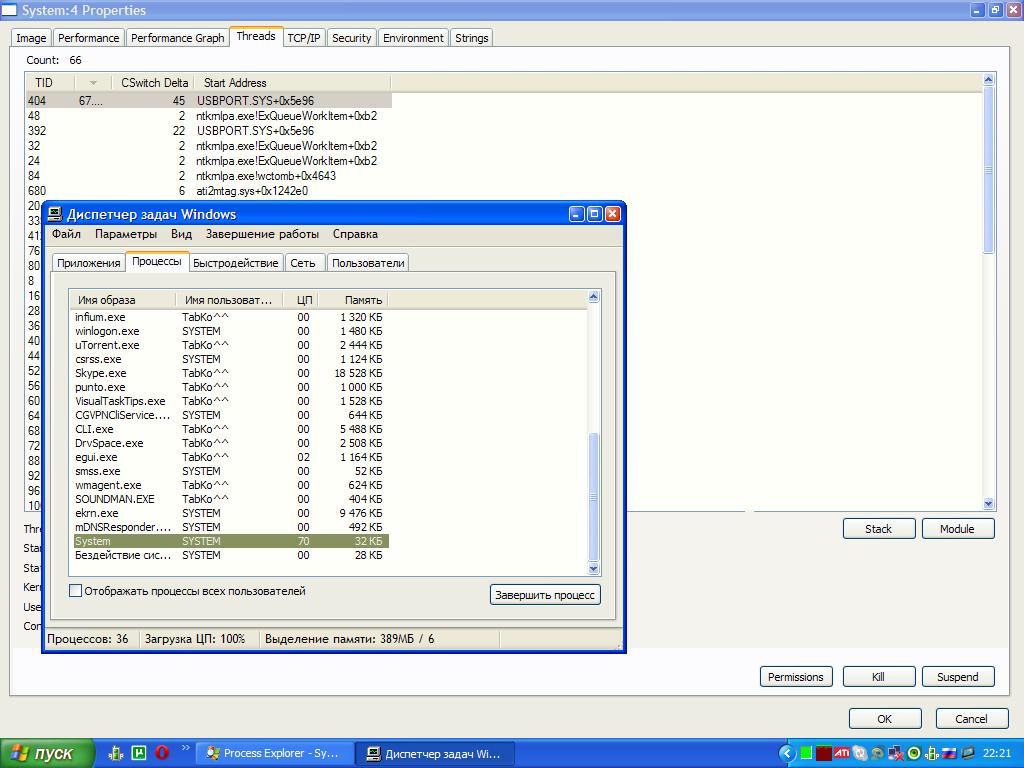Switch to Пользователи tab
The image size is (1024, 768).
pyautogui.click(x=368, y=263)
